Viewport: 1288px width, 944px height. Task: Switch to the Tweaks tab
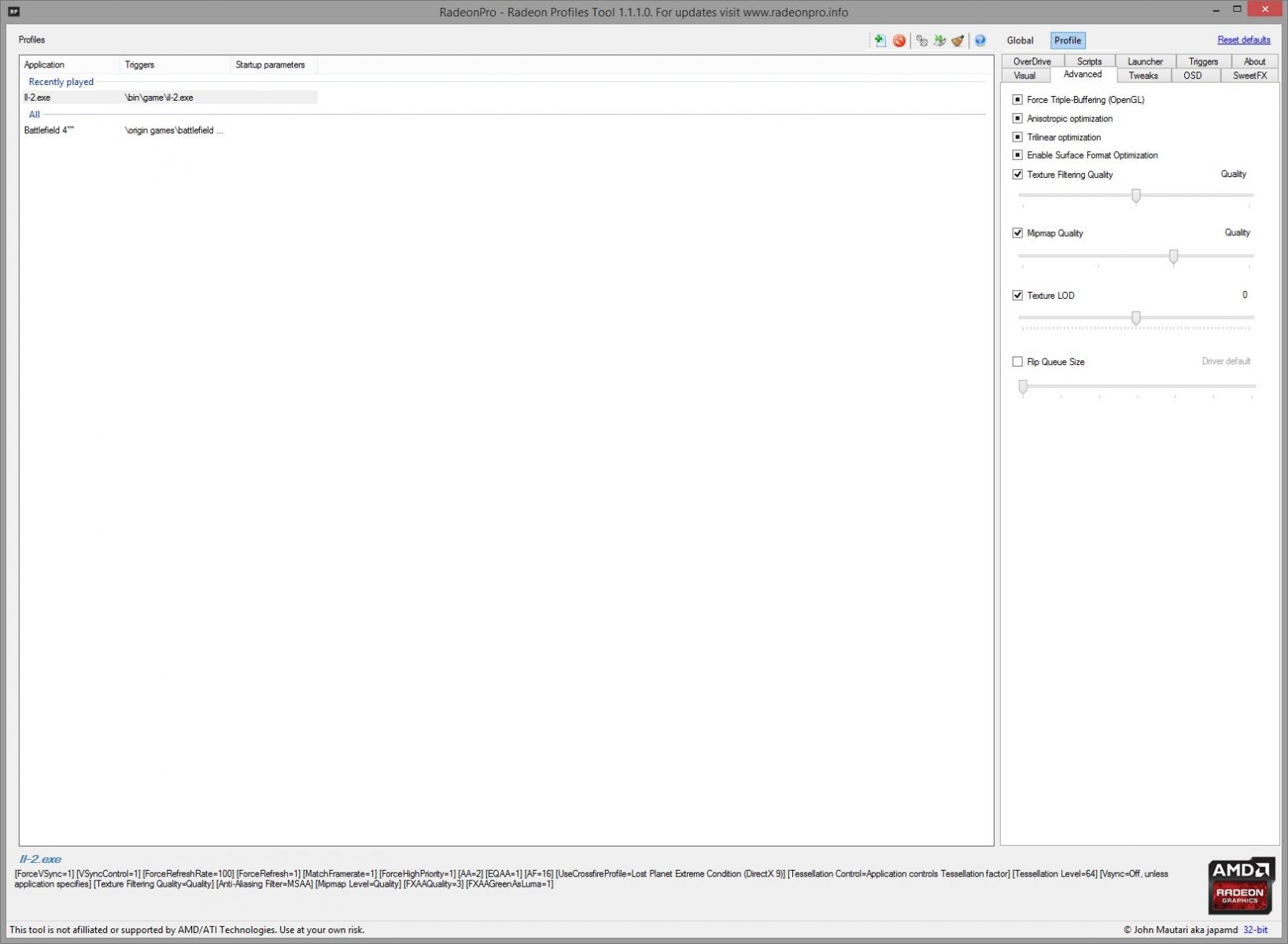pos(1143,76)
